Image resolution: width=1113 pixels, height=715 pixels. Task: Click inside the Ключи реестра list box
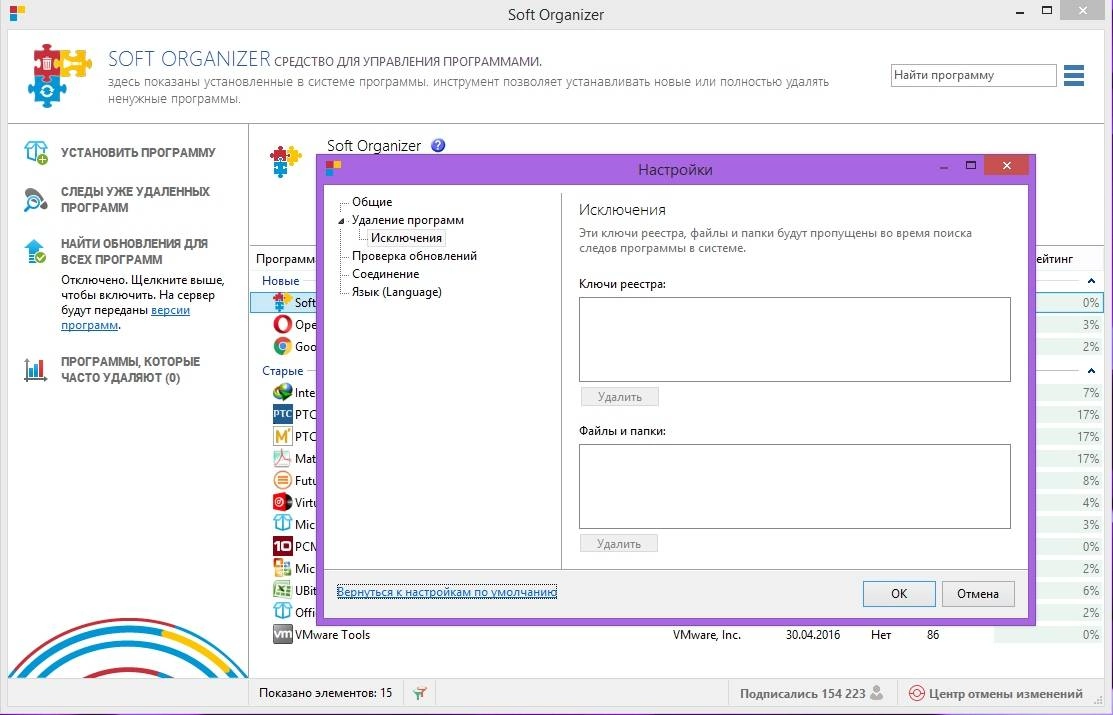pyautogui.click(x=794, y=339)
